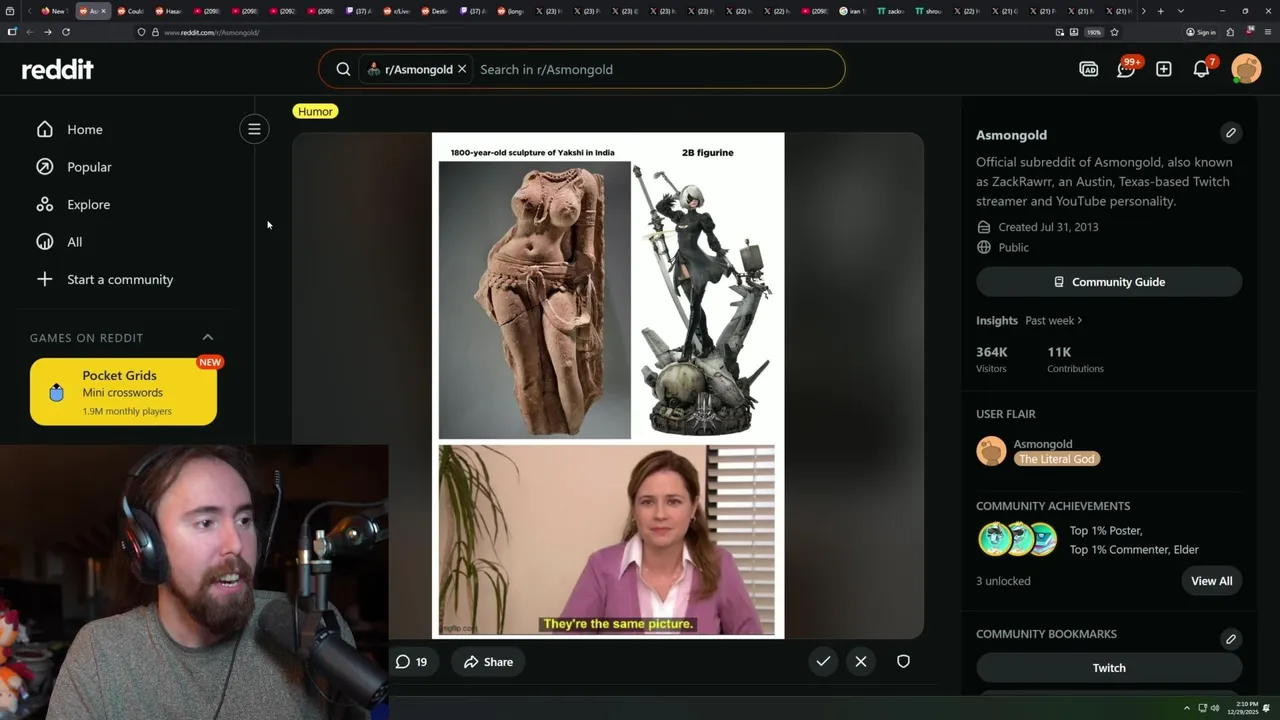1280x720 pixels.
Task: Open the browser extensions icon
Action: [1231, 32]
